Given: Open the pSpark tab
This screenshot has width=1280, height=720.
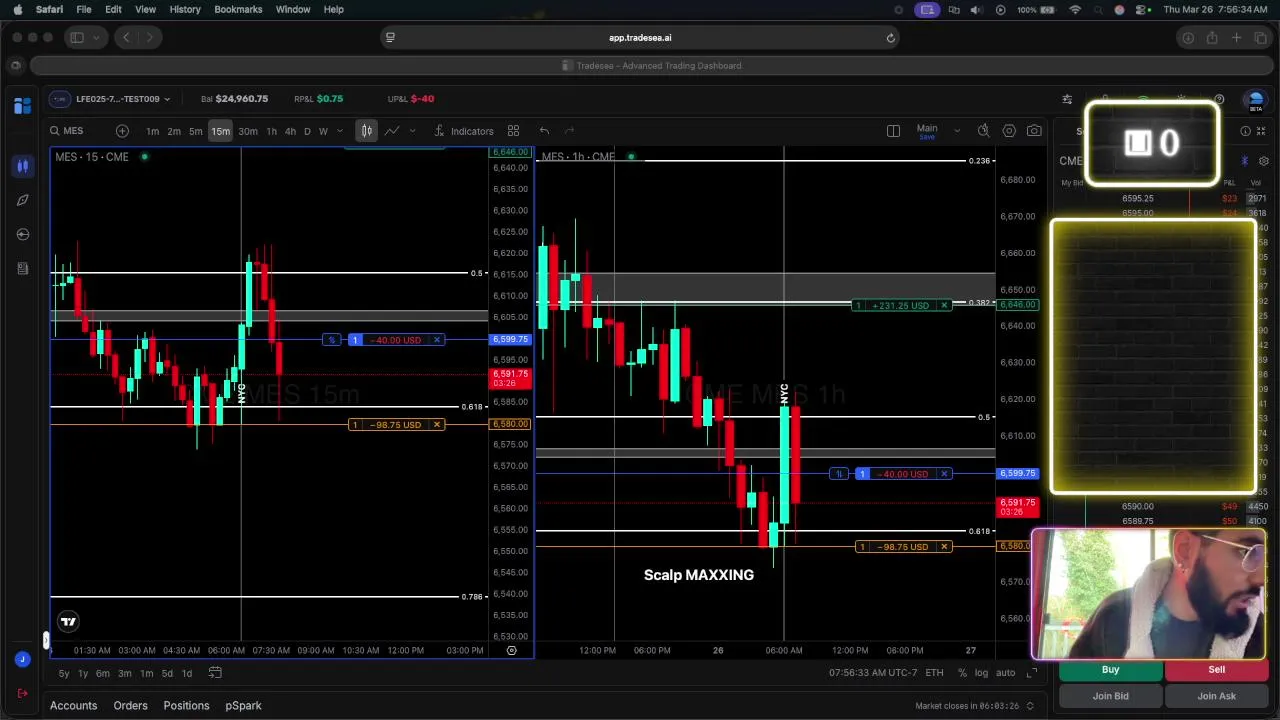Looking at the screenshot, I should (x=243, y=706).
